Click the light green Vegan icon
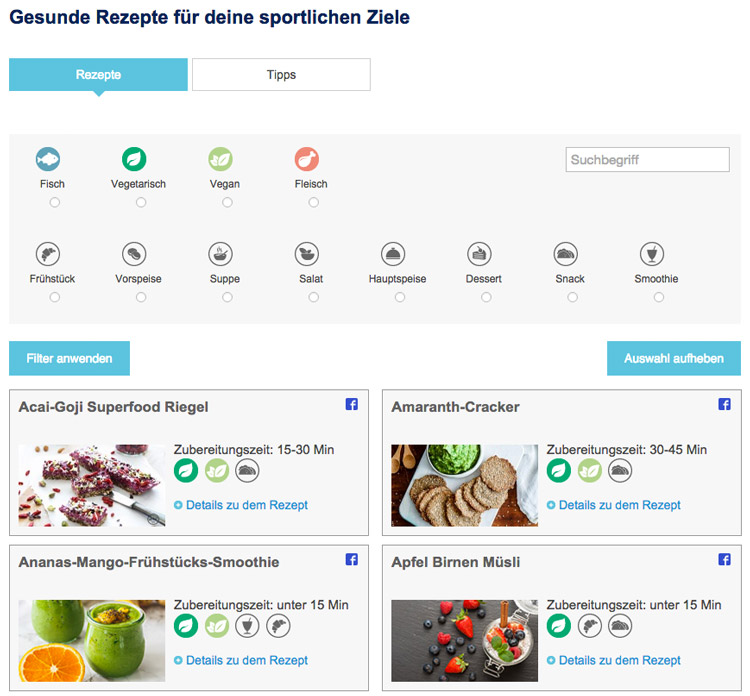Image resolution: width=750 pixels, height=696 pixels. click(x=221, y=159)
